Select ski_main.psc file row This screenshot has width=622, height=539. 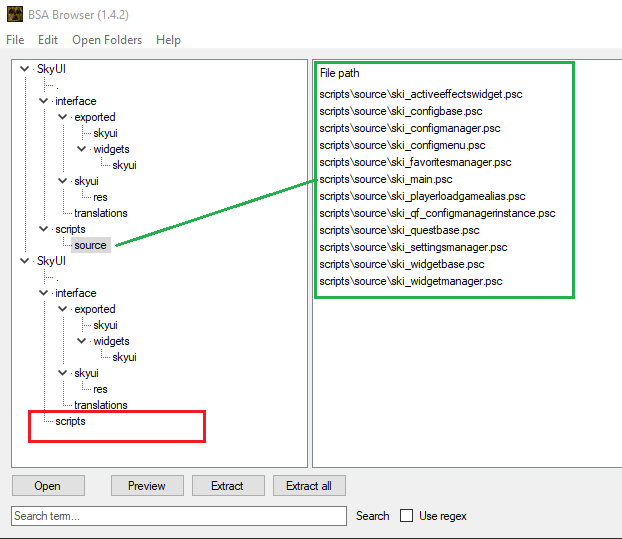click(386, 179)
